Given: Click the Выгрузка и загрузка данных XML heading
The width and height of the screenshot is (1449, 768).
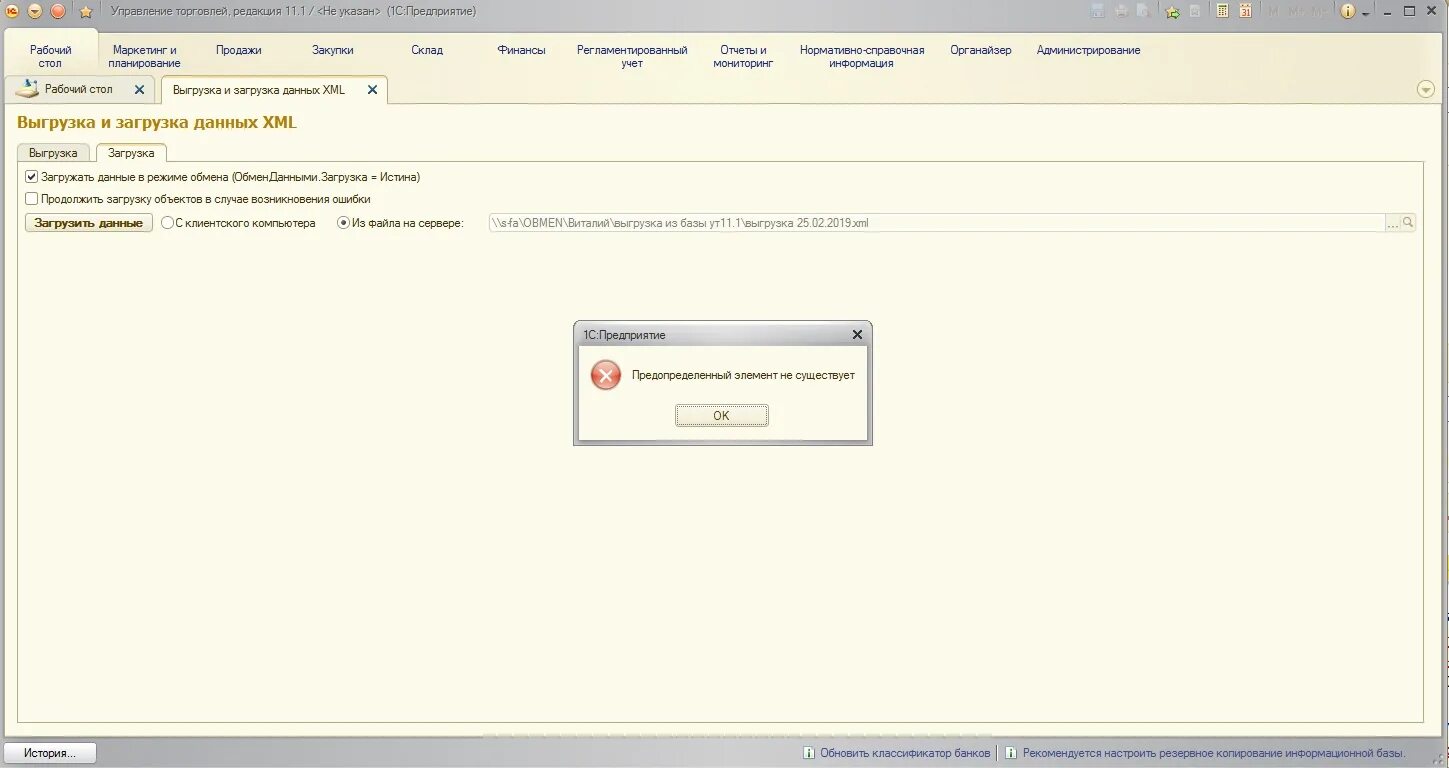Looking at the screenshot, I should tap(157, 123).
